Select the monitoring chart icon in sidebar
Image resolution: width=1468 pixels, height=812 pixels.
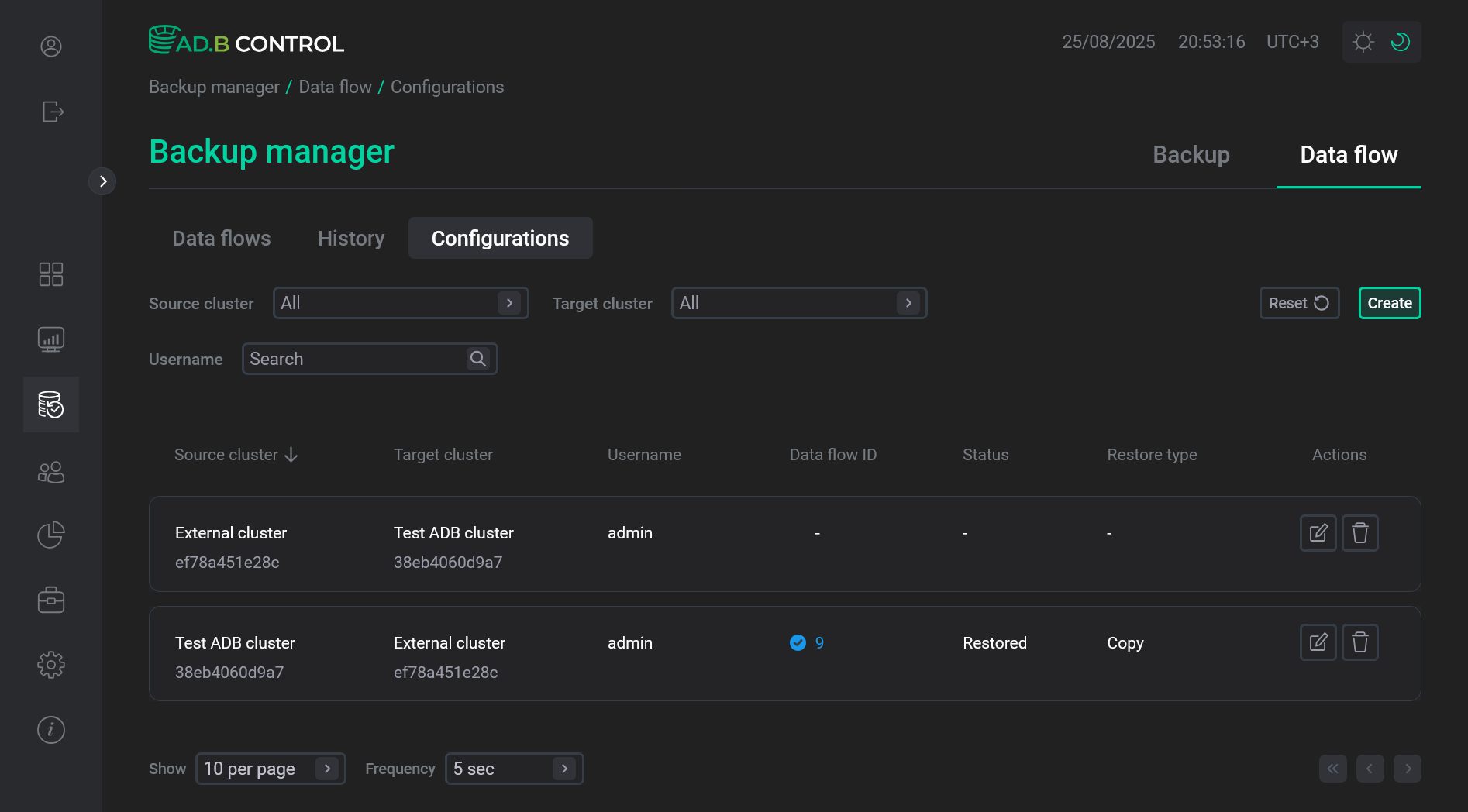(50, 339)
